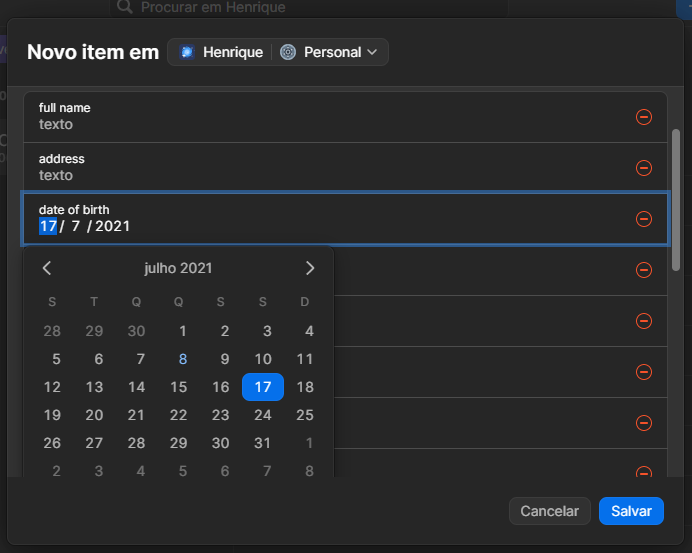Click the Cancelar button
This screenshot has width=692, height=553.
549,511
